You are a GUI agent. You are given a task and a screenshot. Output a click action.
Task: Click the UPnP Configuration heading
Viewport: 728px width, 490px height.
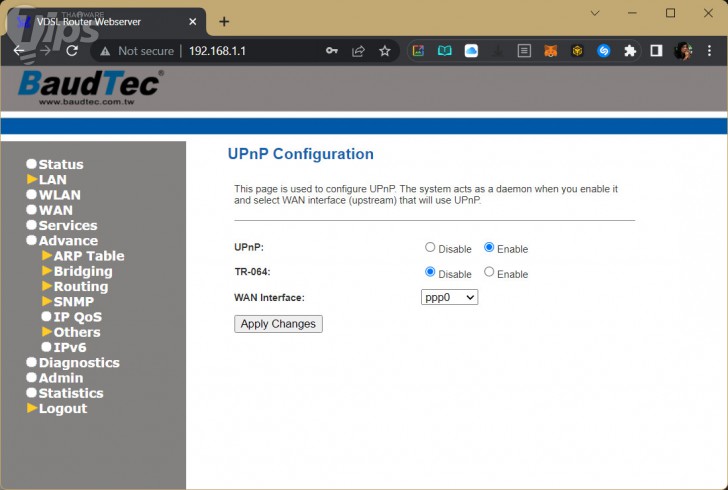click(x=300, y=154)
